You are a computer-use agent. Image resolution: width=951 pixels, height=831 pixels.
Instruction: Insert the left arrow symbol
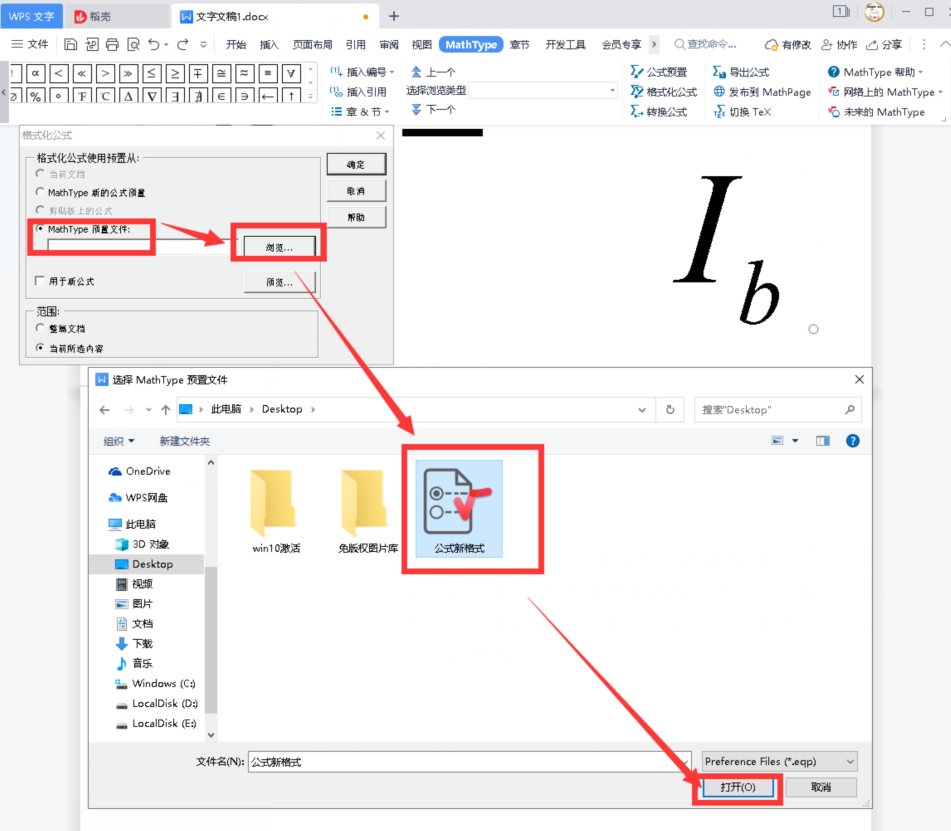(268, 96)
